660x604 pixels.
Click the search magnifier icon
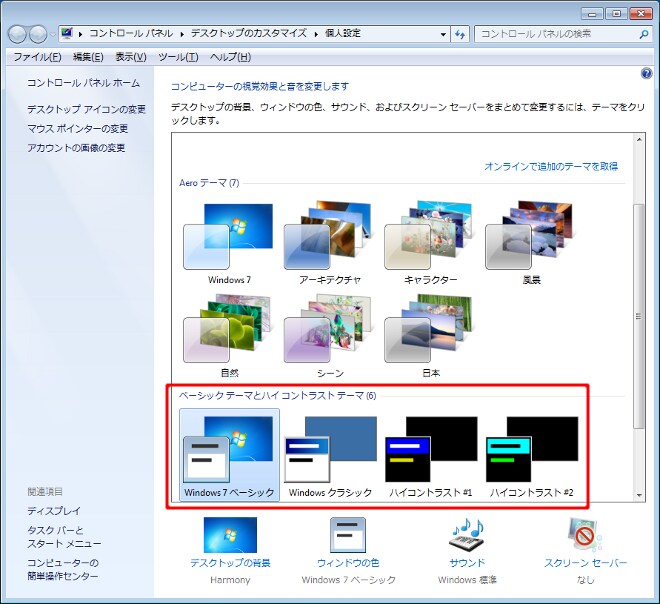(643, 34)
